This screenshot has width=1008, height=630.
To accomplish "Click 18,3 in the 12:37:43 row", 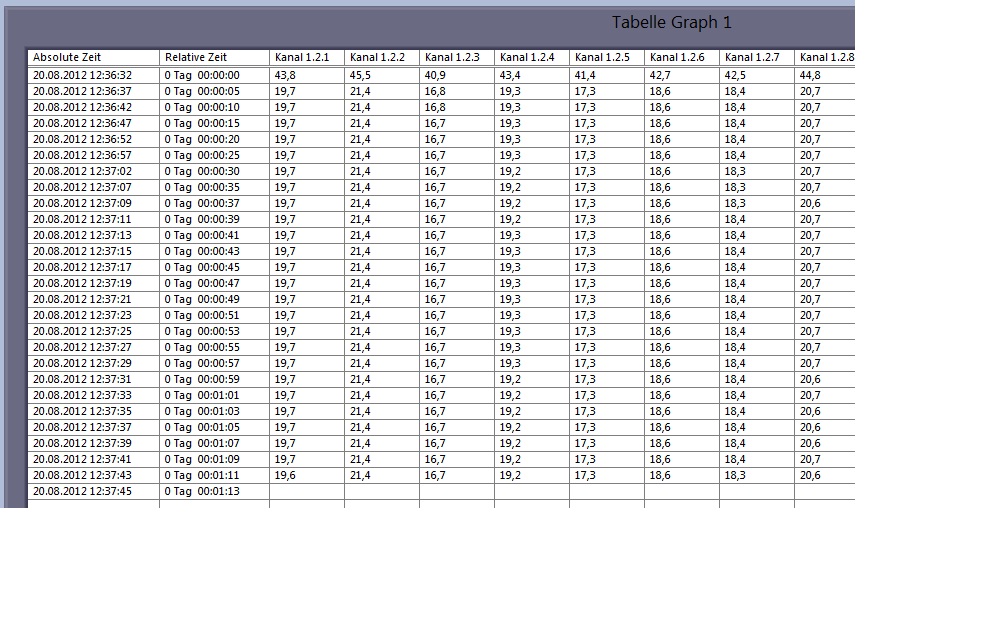I will tap(757, 476).
